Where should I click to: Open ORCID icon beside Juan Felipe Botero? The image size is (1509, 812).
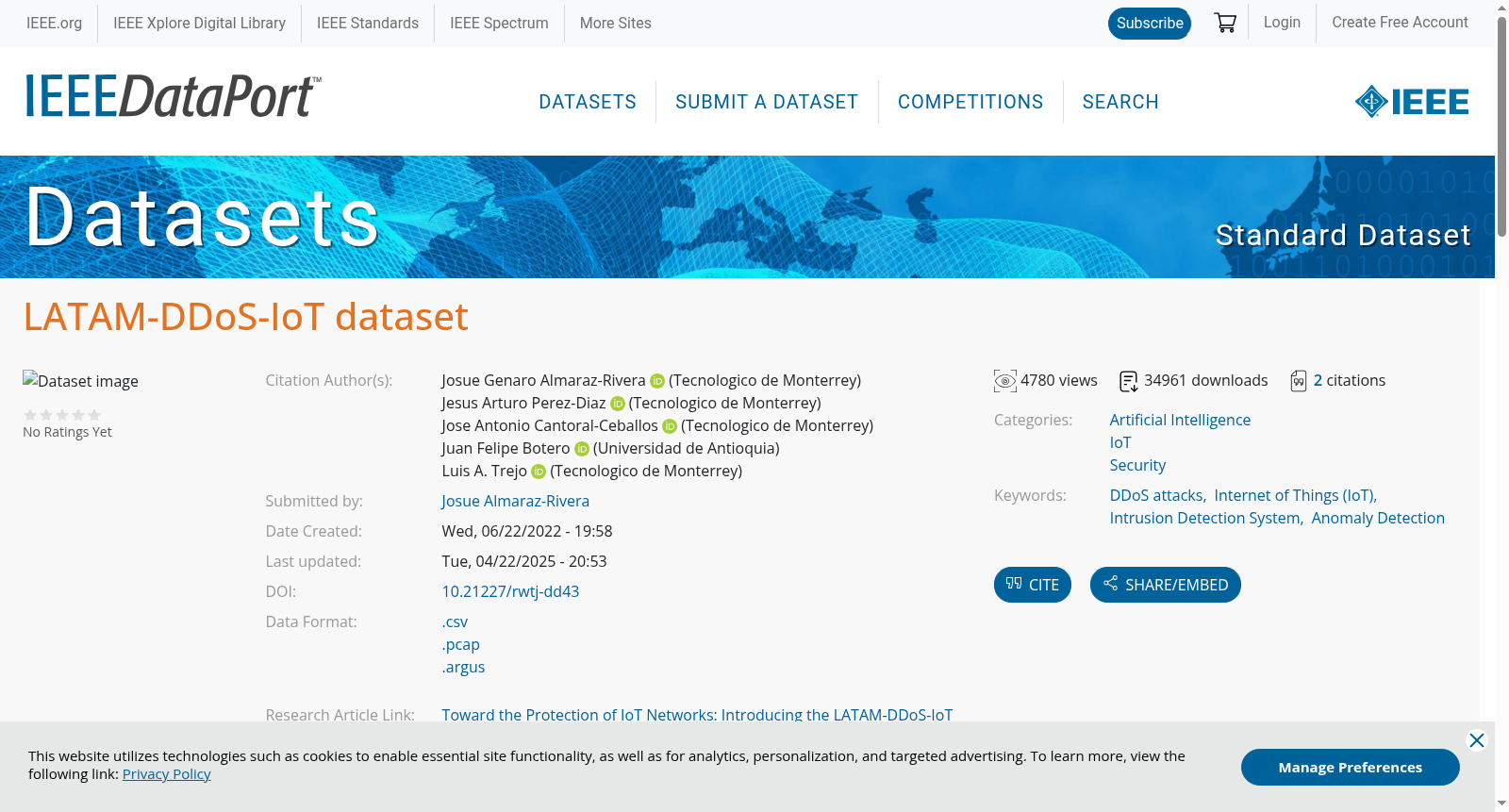(582, 449)
